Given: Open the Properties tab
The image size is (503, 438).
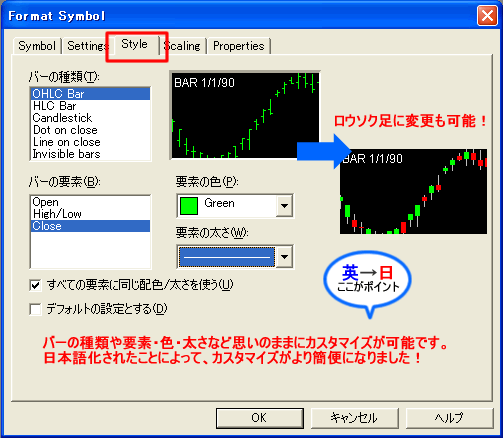Looking at the screenshot, I should tap(239, 46).
